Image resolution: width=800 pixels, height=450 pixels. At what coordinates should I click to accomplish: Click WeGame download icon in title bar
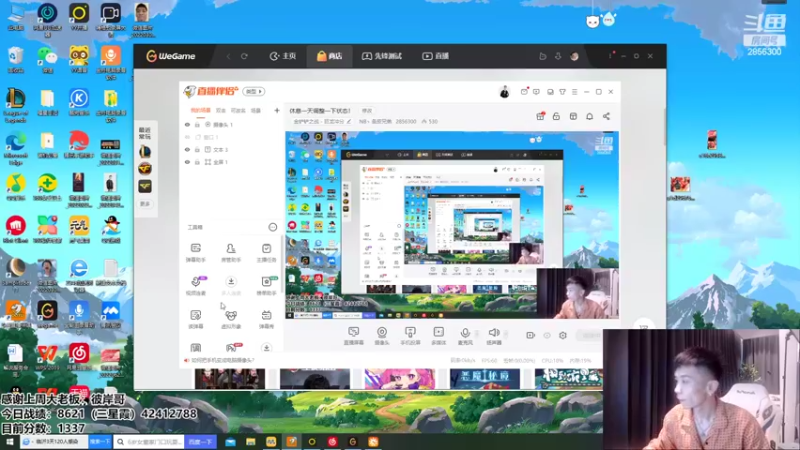558,56
